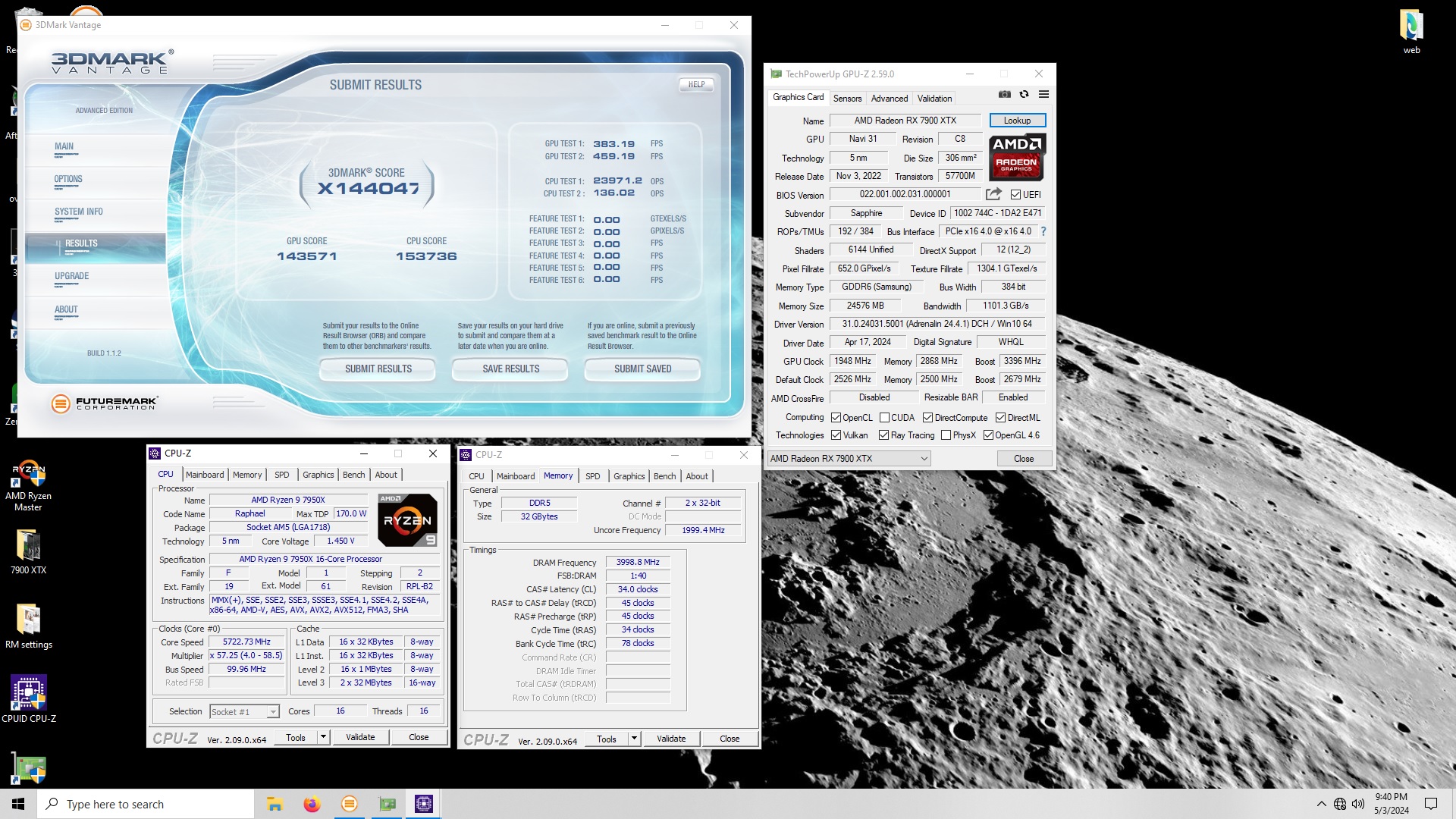This screenshot has height=819, width=1456.
Task: Open Advanced tab in GPU-Z
Action: (889, 99)
